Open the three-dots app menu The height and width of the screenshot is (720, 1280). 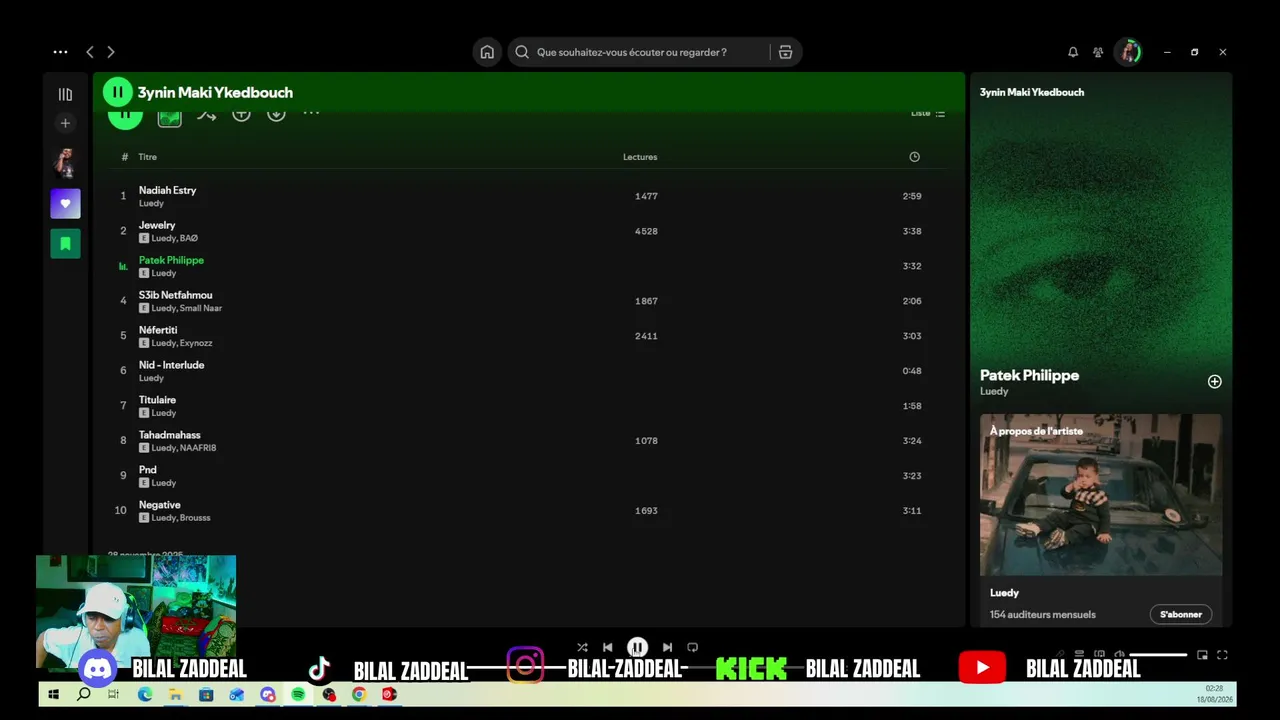pyautogui.click(x=61, y=52)
